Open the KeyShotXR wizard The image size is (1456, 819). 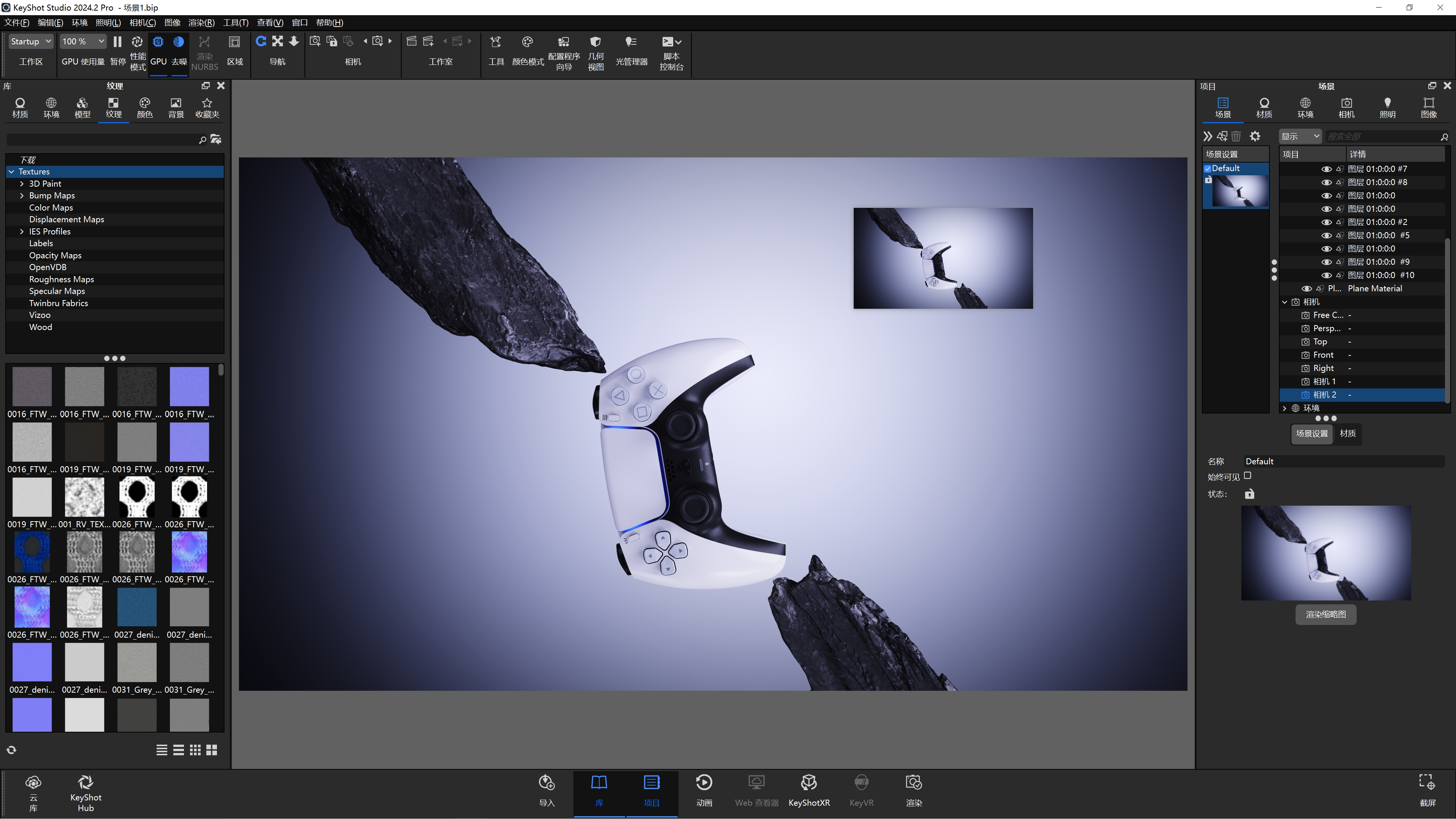pos(809,791)
